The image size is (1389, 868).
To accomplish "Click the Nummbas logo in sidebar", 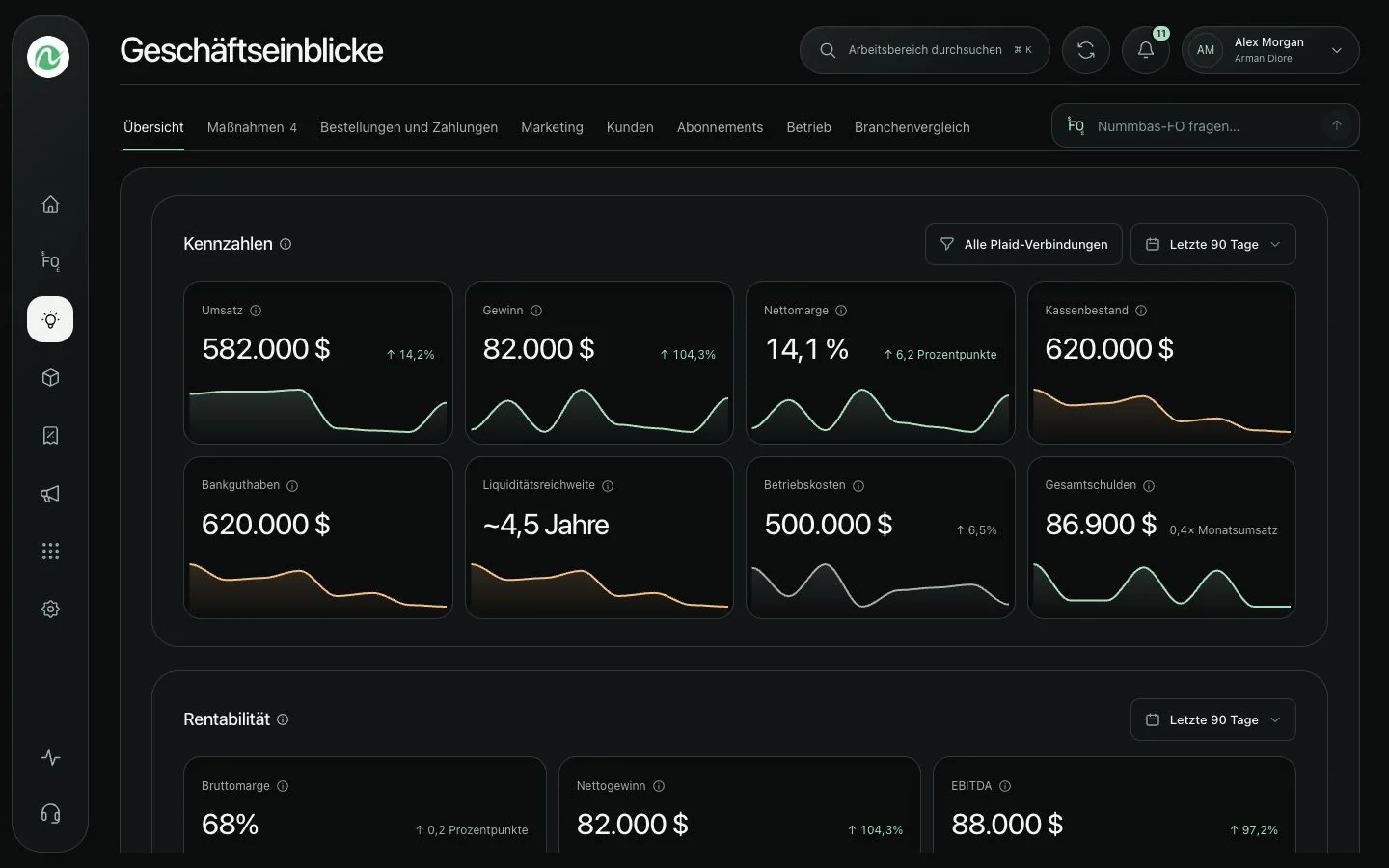I will (48, 57).
